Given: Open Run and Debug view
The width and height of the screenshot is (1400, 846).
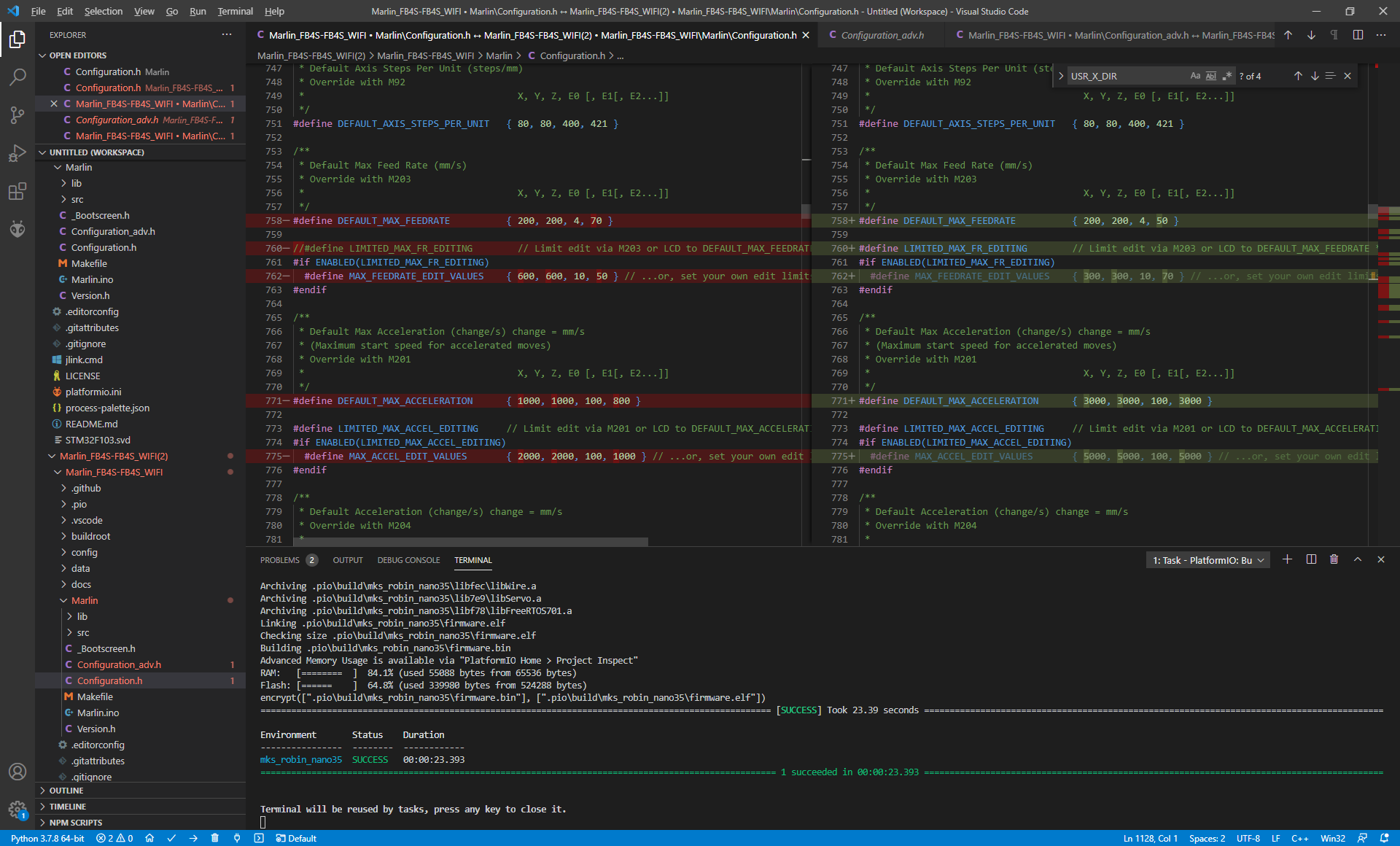Looking at the screenshot, I should 17,153.
